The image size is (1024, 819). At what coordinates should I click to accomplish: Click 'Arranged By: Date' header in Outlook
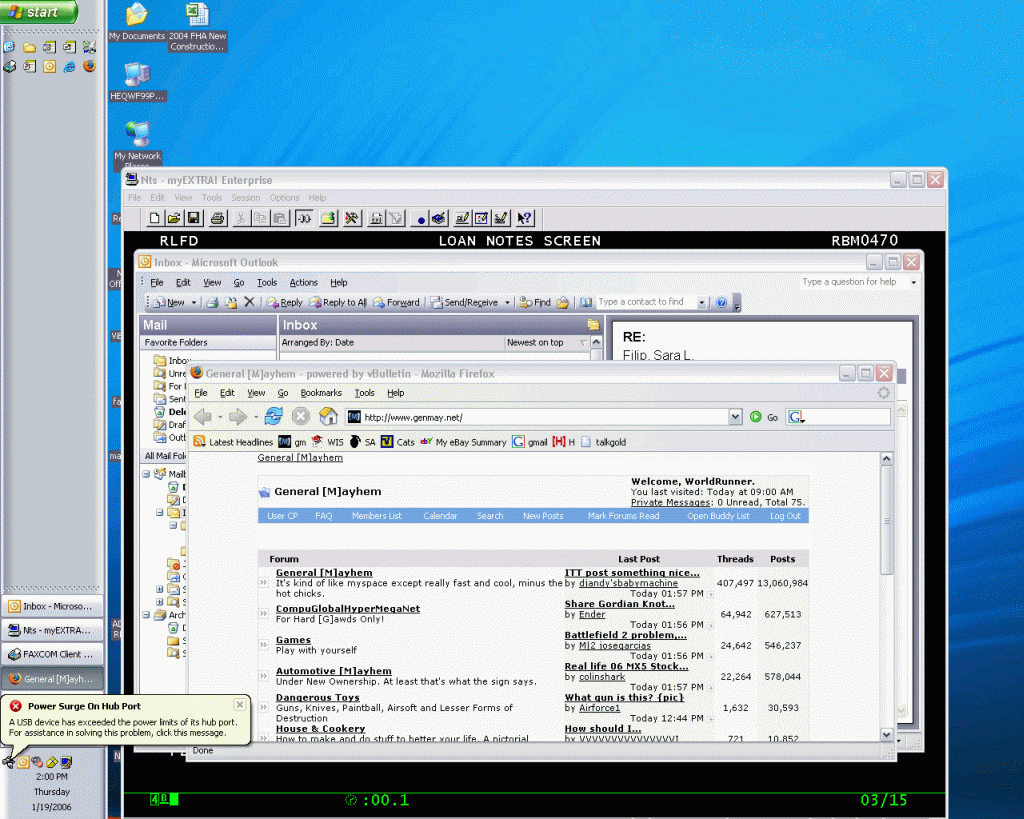coord(317,342)
